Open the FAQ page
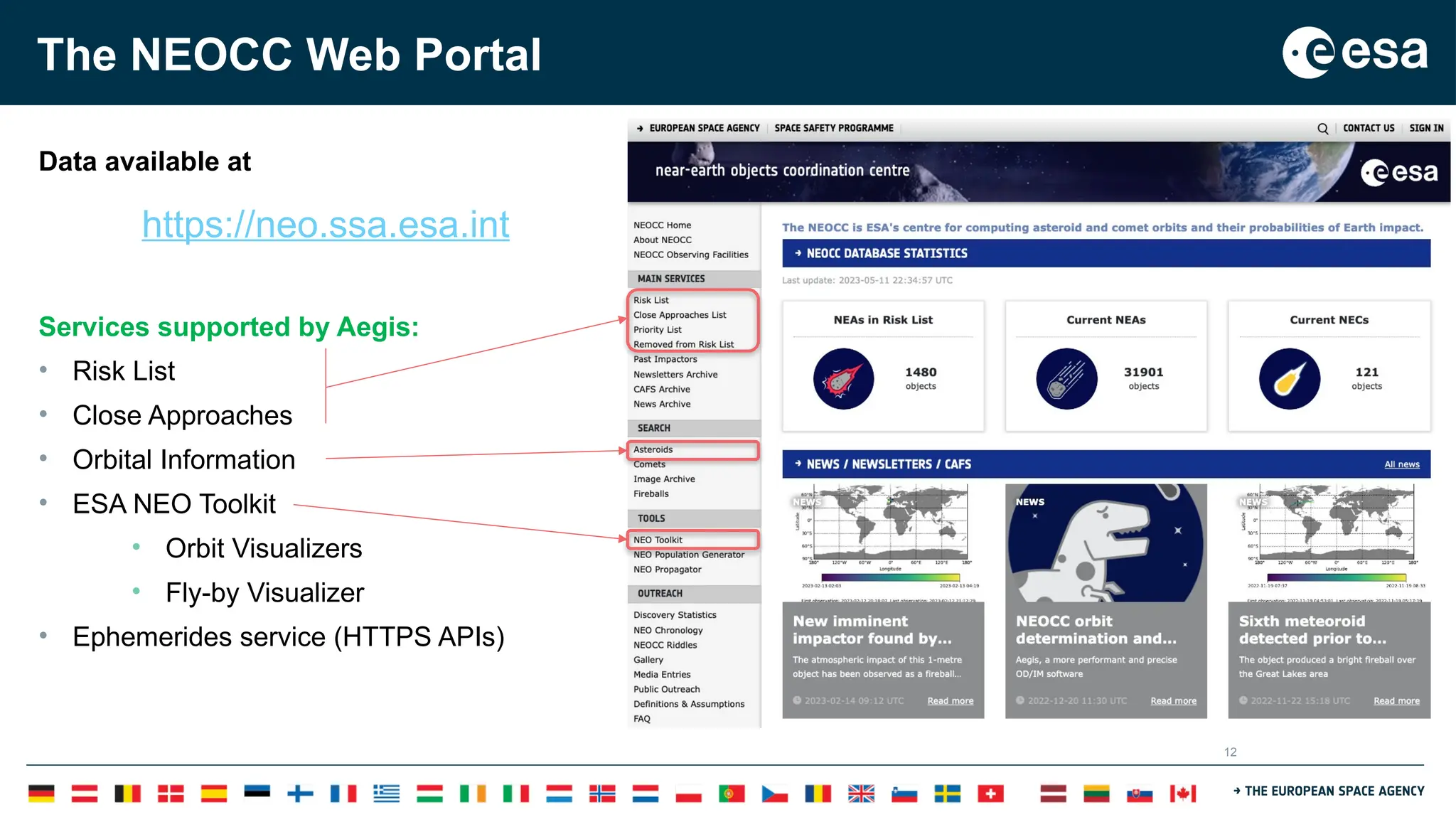 641,720
